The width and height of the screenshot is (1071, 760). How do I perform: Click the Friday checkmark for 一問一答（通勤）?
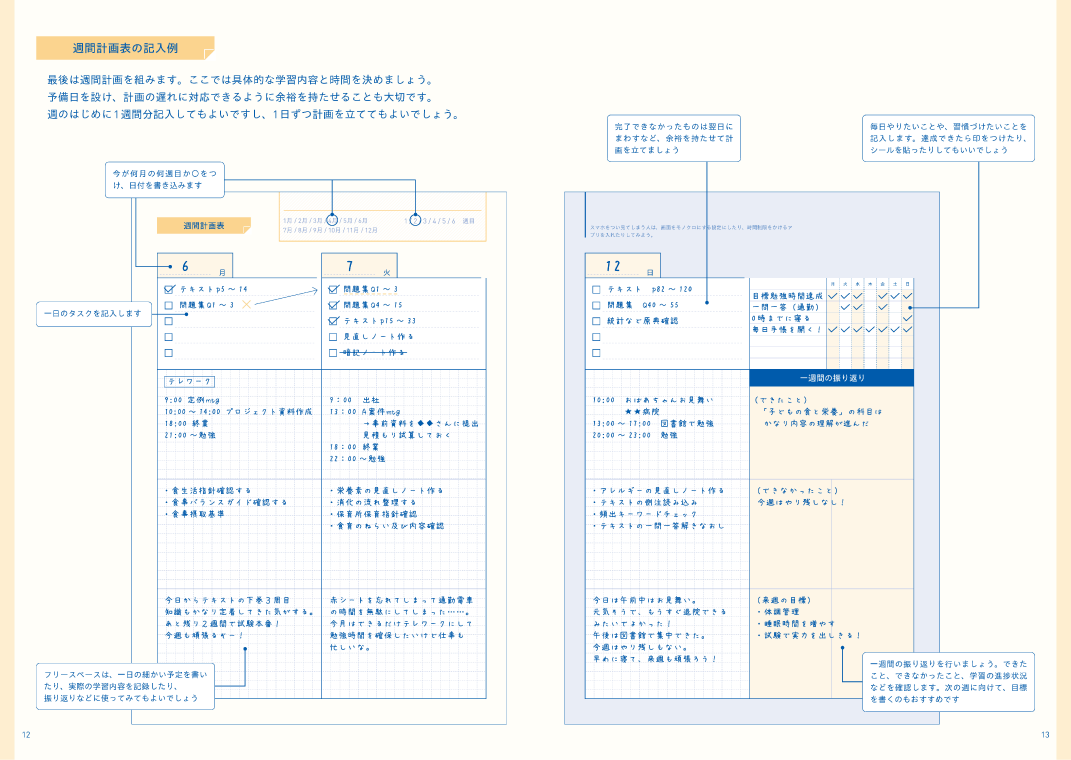883,307
